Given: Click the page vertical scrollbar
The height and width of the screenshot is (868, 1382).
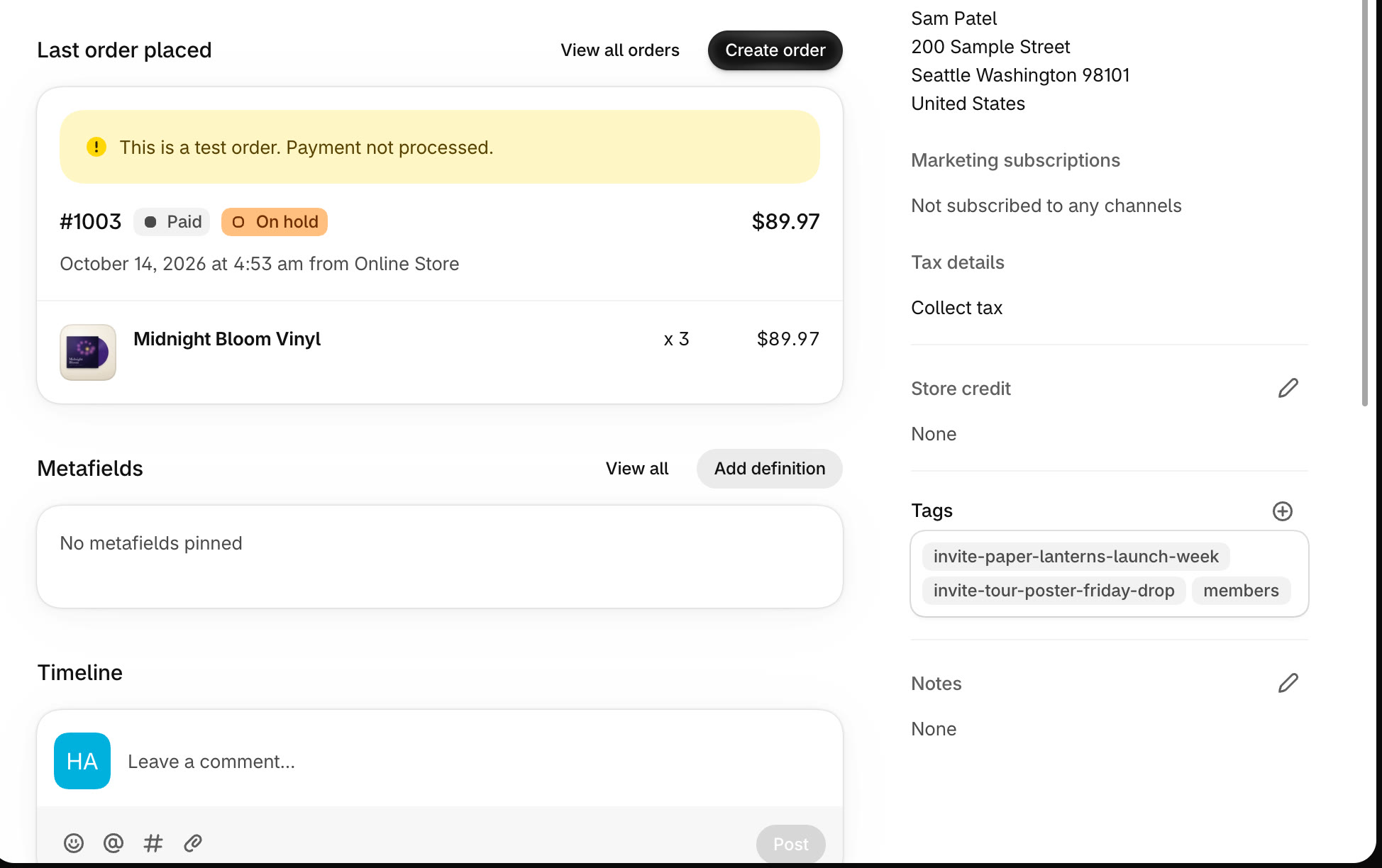Looking at the screenshot, I should point(1365,203).
